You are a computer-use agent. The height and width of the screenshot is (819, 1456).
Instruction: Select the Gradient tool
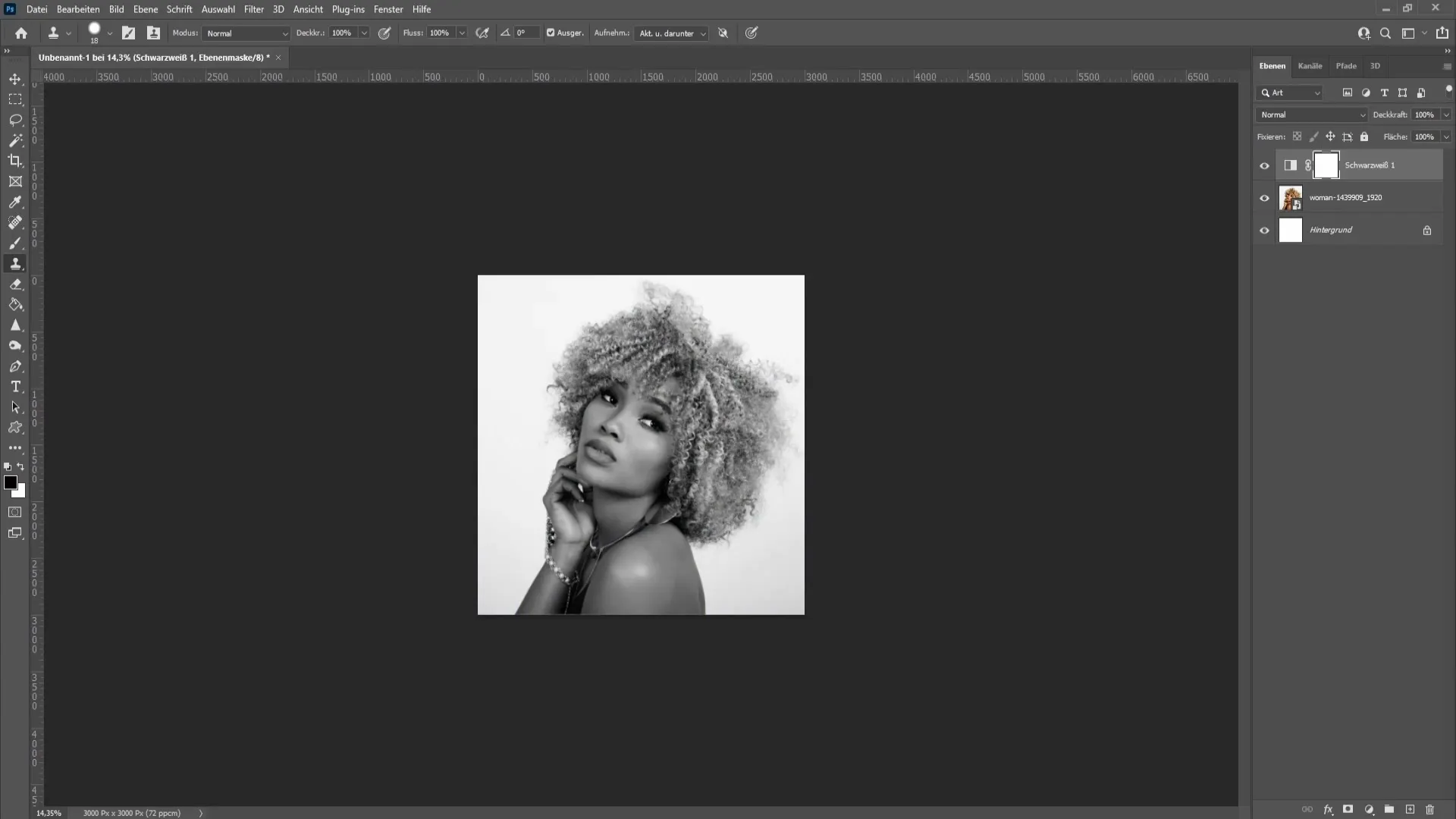coord(15,306)
